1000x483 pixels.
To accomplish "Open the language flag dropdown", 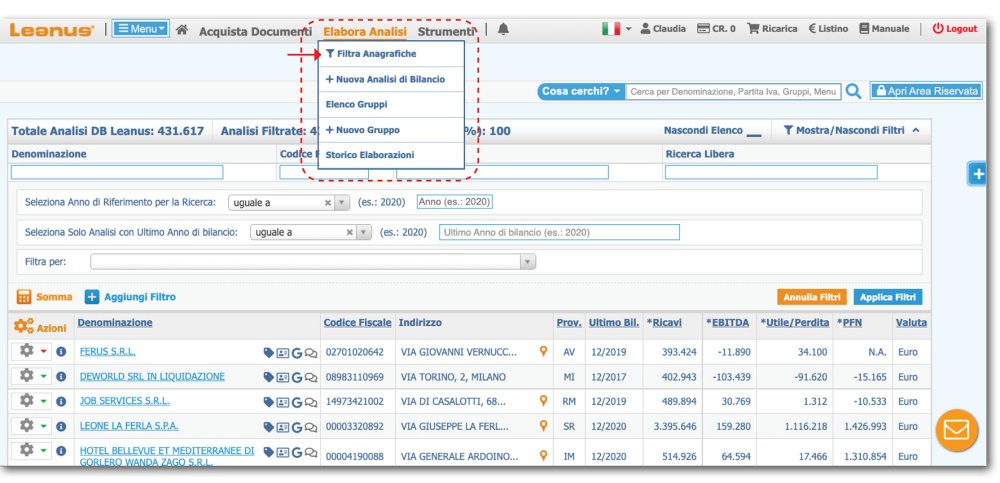I will click(x=616, y=29).
